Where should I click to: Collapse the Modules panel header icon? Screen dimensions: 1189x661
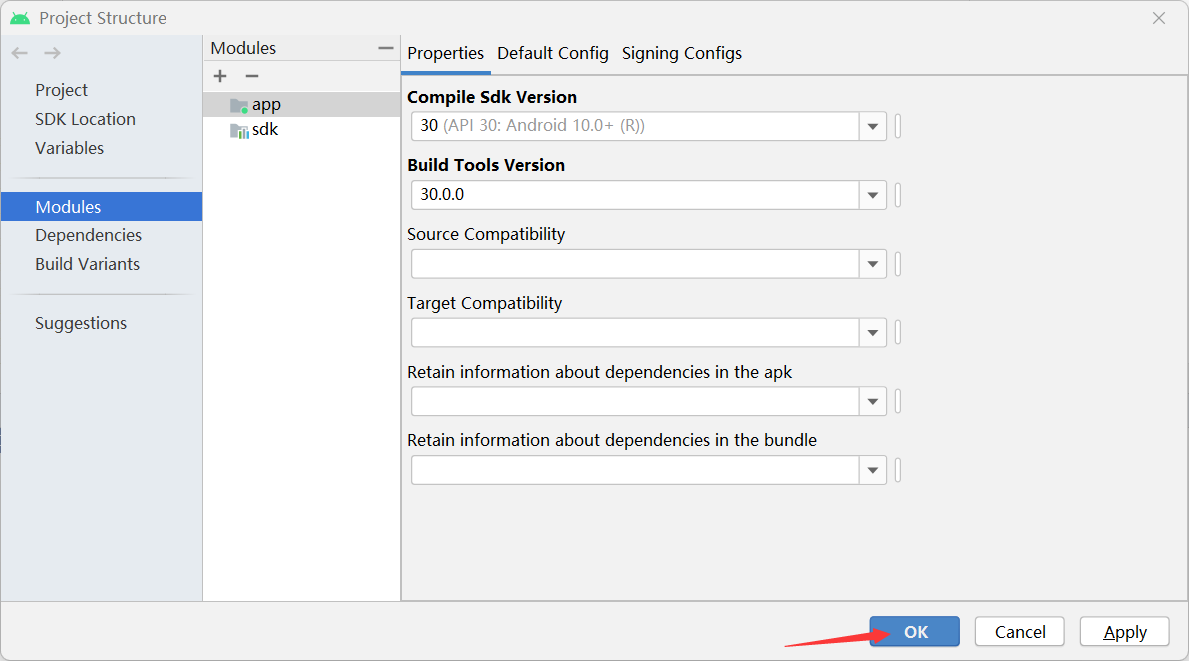[x=386, y=48]
